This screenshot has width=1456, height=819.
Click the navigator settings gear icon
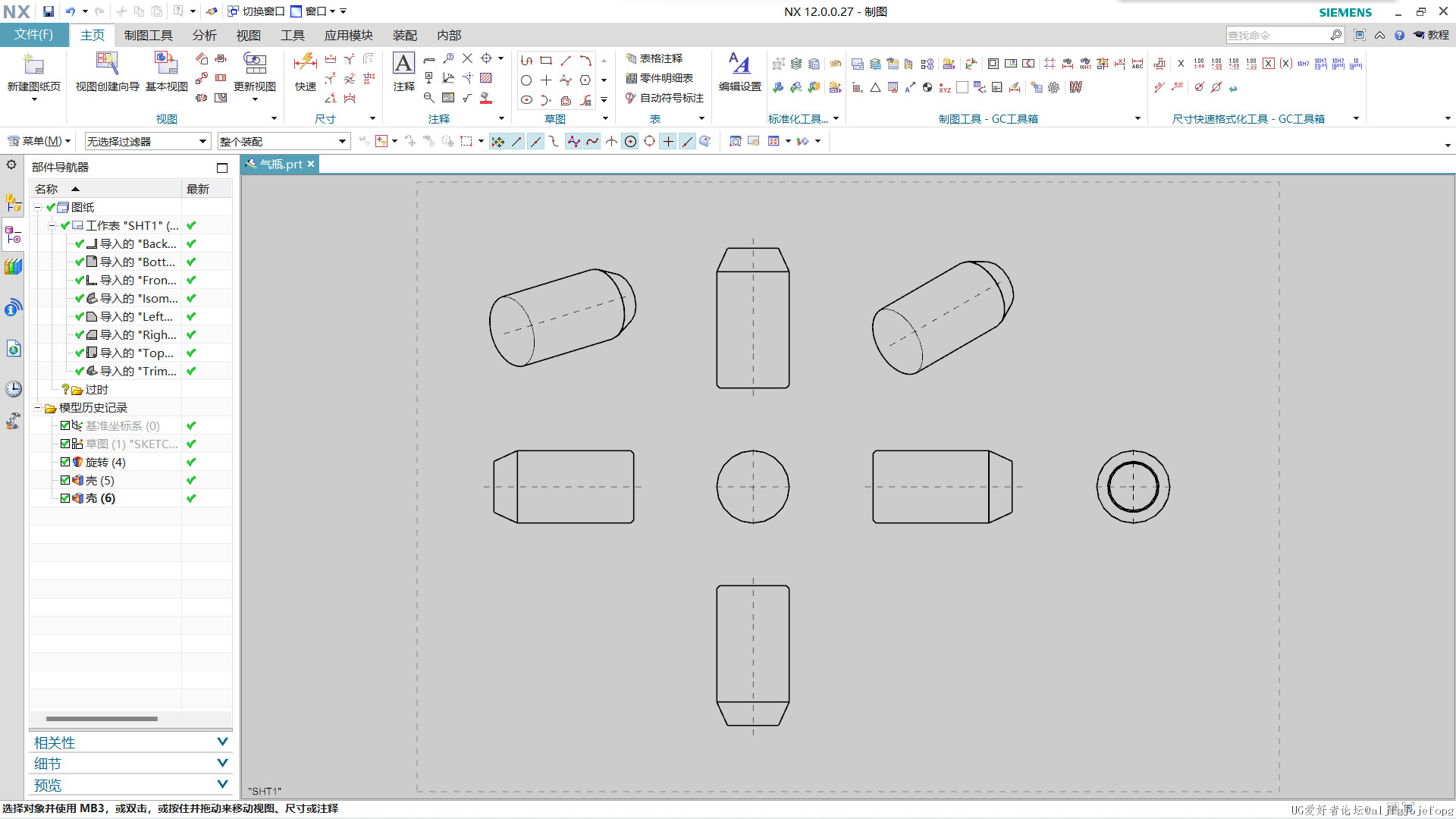tap(11, 165)
